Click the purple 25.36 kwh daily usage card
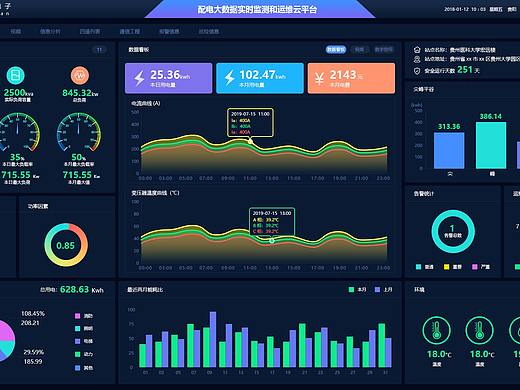The width and height of the screenshot is (520, 390). [169, 78]
